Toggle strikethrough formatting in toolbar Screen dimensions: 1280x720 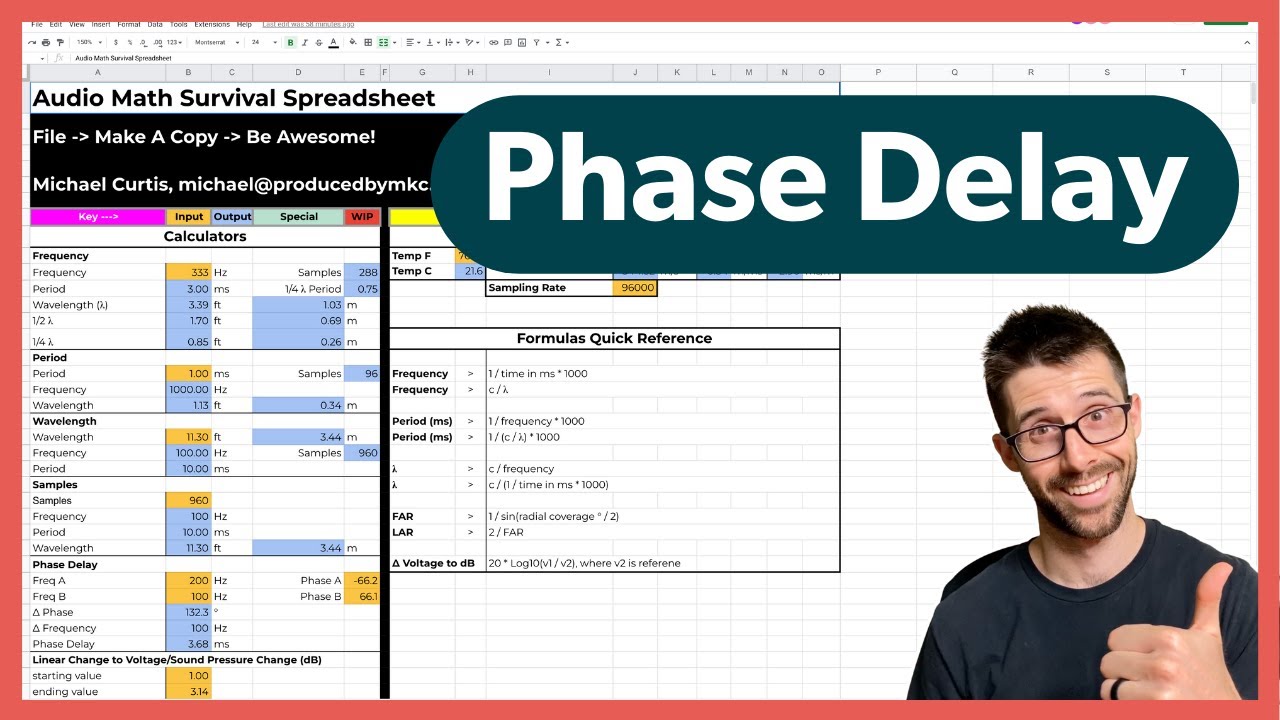pyautogui.click(x=319, y=42)
